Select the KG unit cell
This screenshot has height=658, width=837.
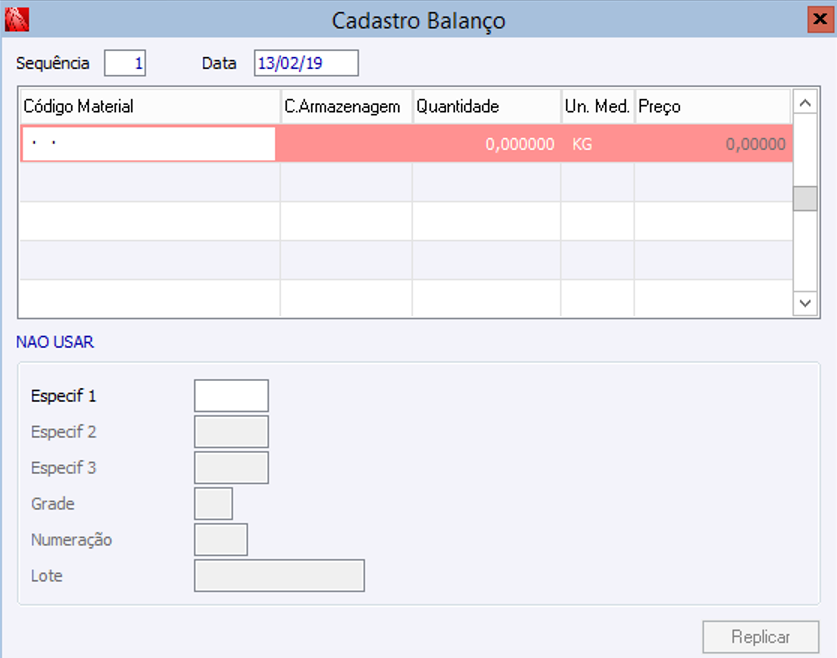tap(597, 144)
